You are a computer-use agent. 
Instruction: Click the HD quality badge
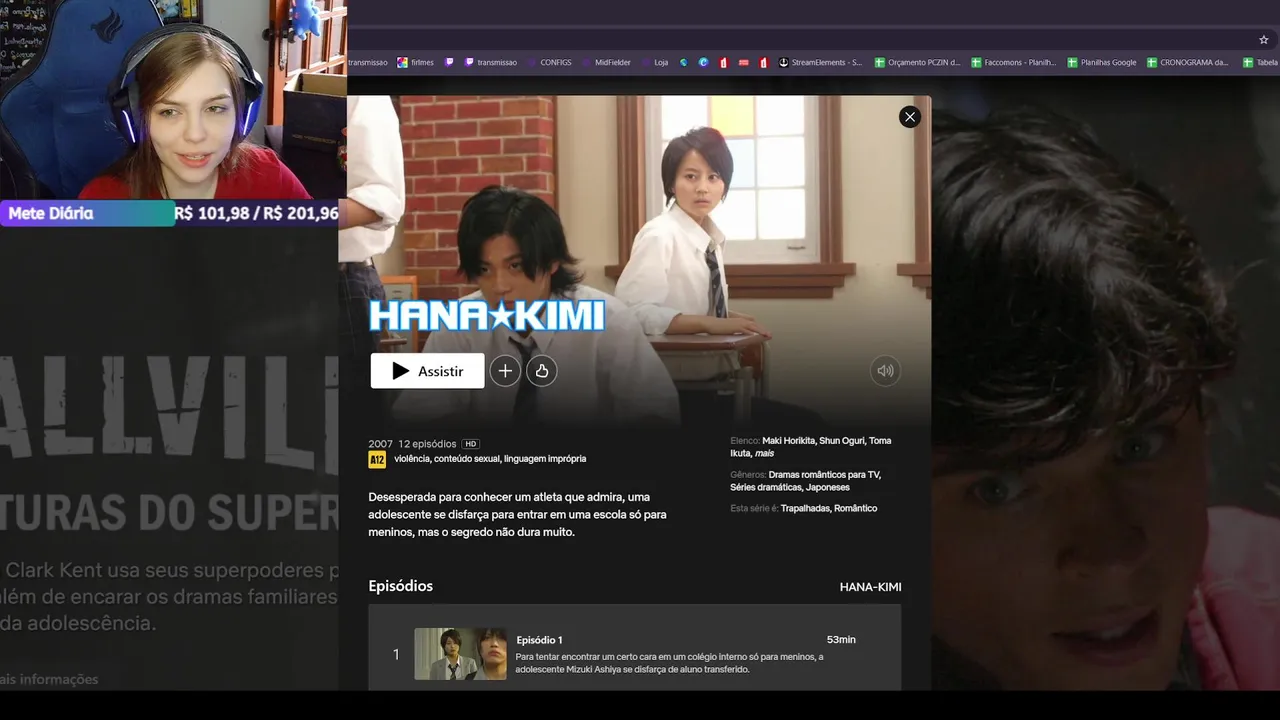coord(471,444)
